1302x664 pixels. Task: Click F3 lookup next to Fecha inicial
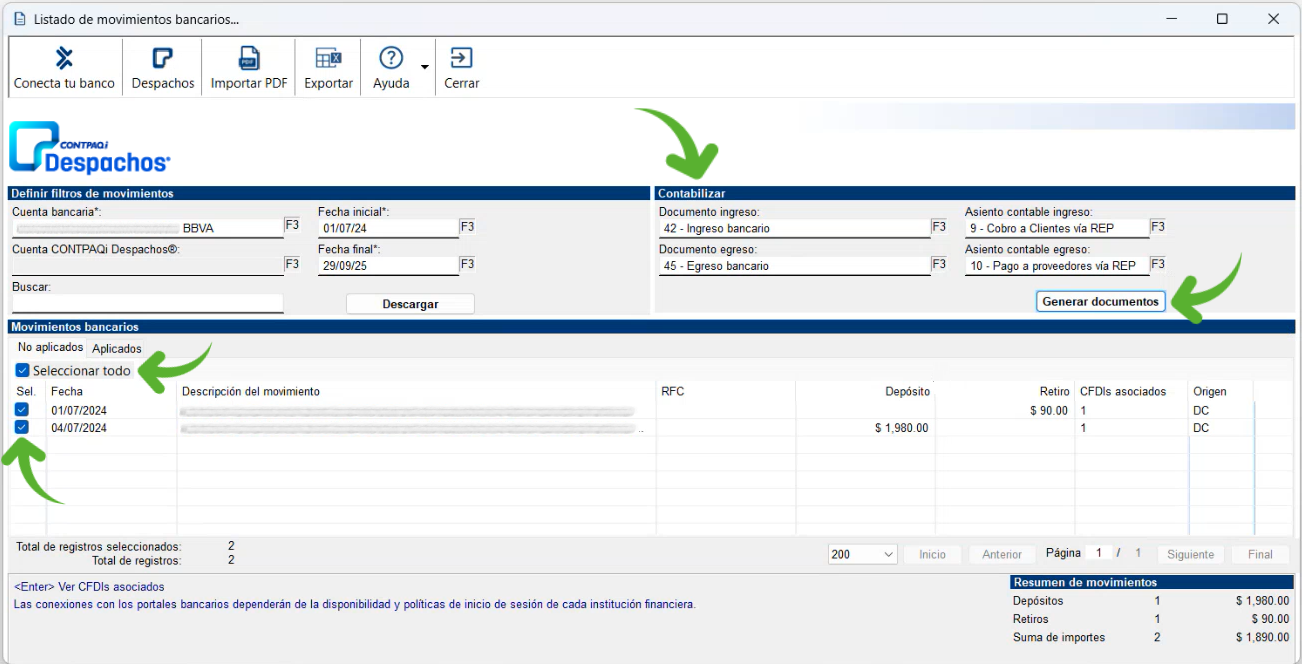467,227
